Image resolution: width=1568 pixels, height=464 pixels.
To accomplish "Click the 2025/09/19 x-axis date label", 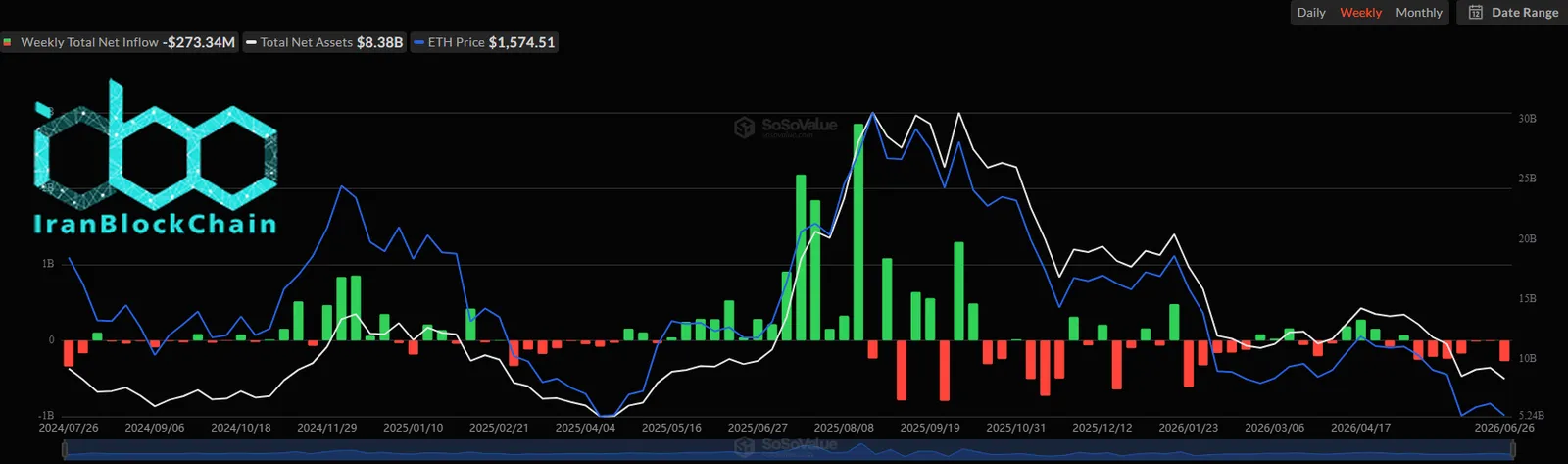I will coord(931,428).
